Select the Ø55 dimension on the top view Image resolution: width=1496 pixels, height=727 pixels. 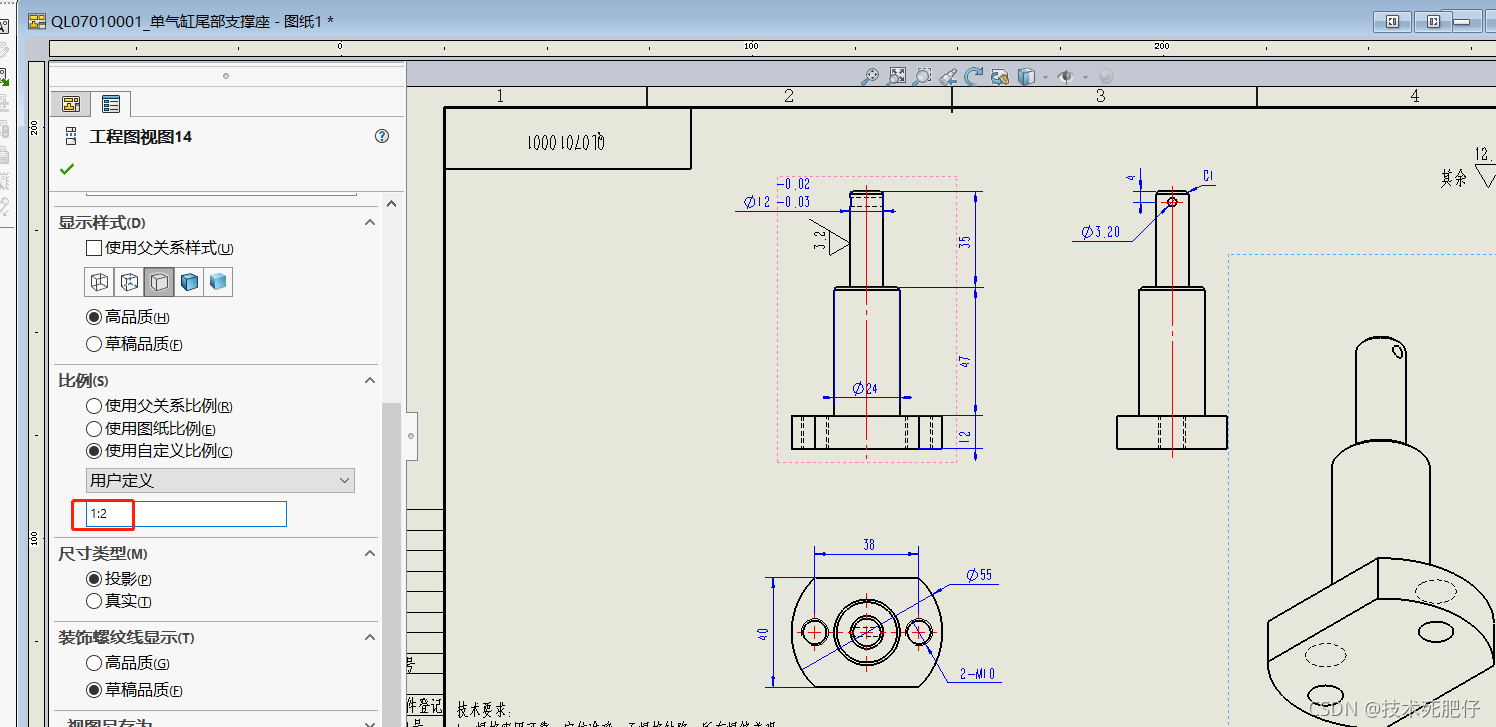[x=978, y=575]
